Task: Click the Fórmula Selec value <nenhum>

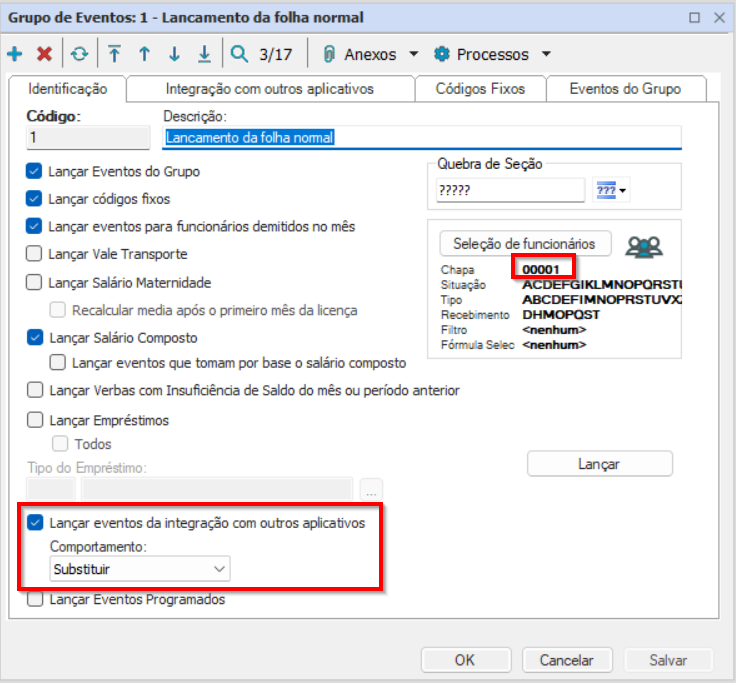Action: coord(554,345)
